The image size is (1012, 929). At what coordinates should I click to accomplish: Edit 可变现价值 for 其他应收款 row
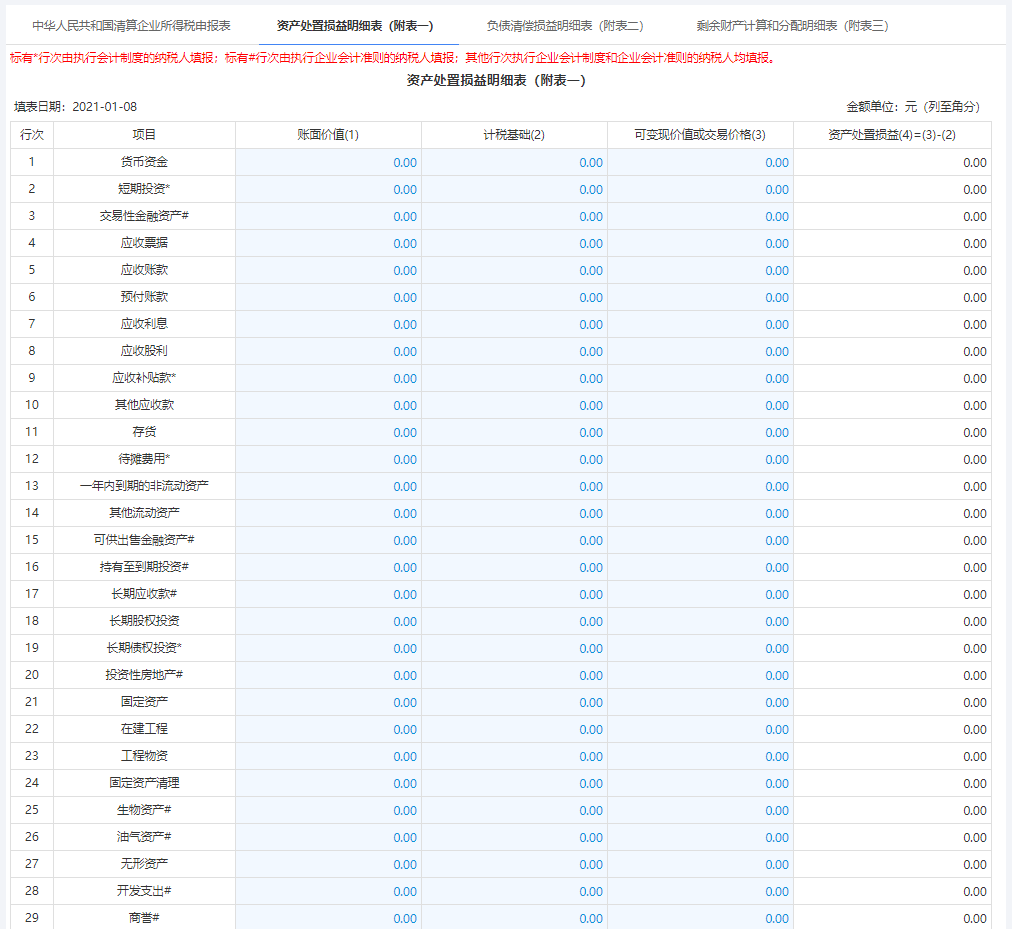(700, 405)
